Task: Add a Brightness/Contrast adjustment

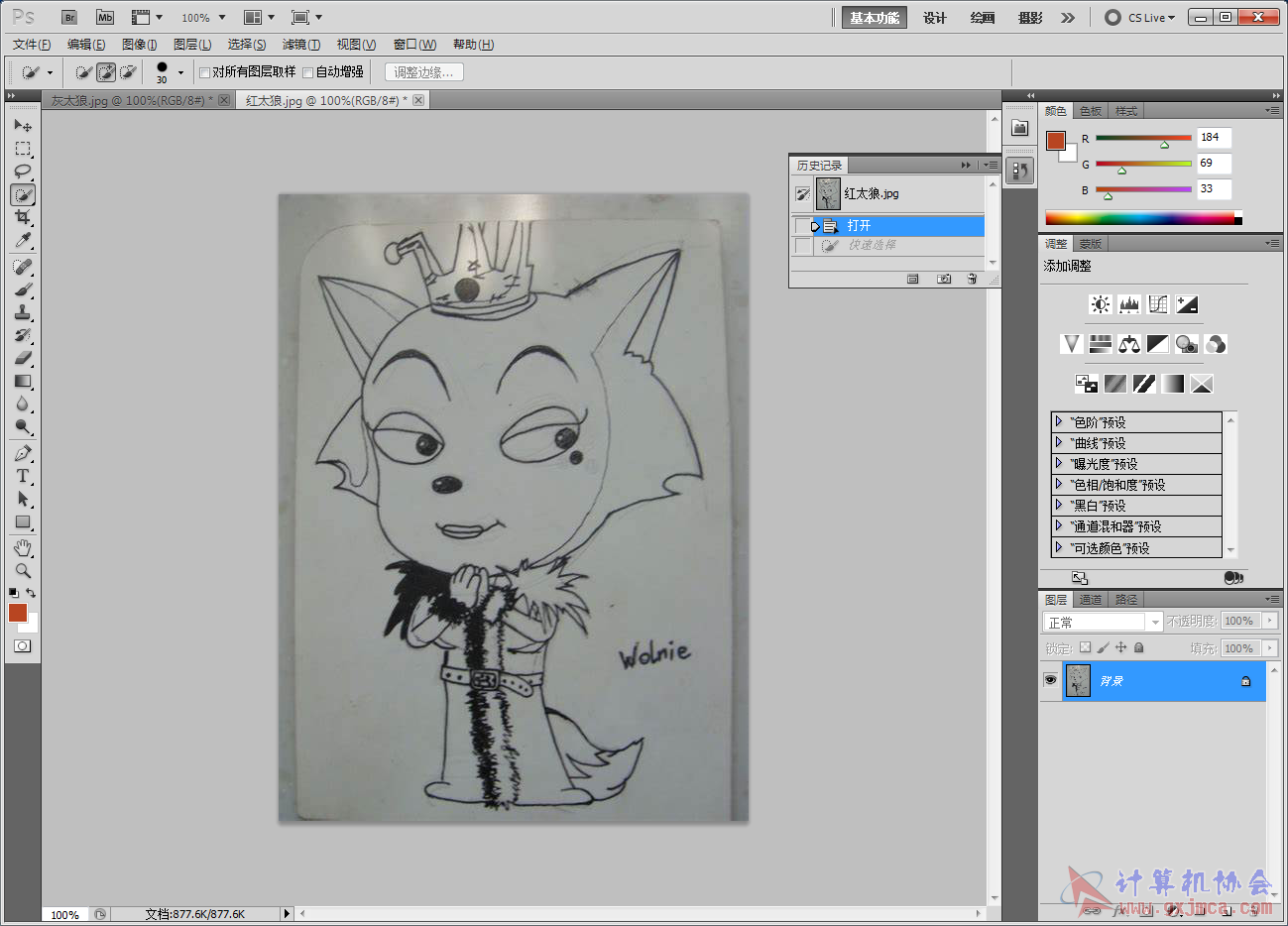Action: [1101, 304]
